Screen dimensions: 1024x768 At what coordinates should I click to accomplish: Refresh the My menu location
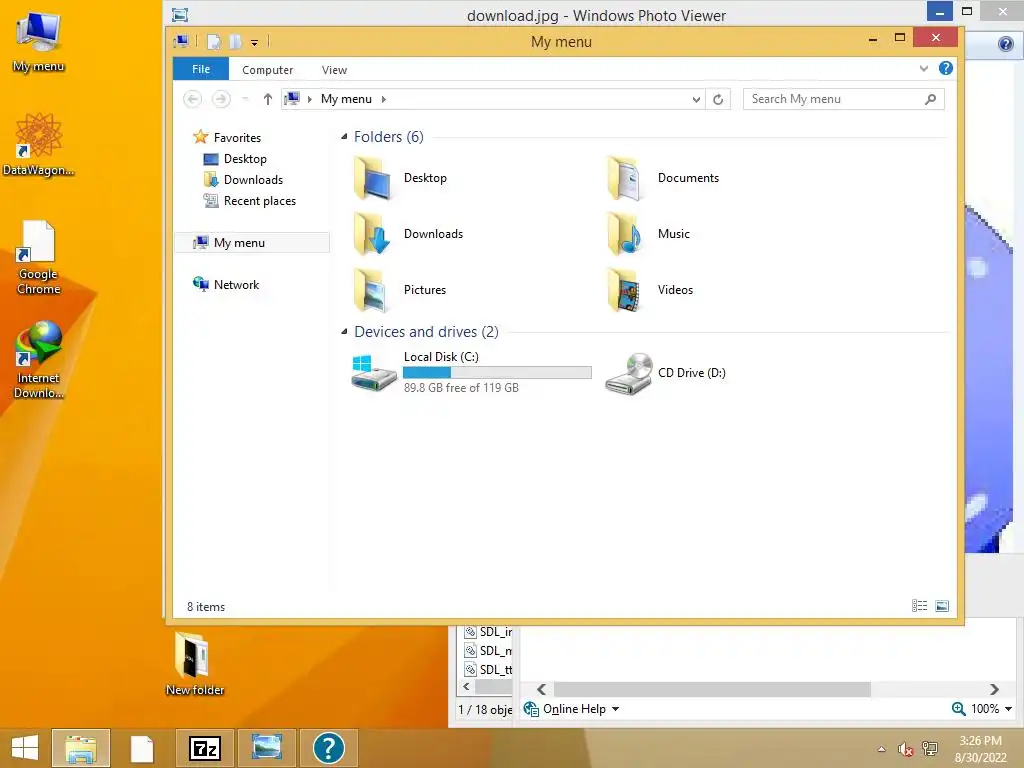point(718,99)
